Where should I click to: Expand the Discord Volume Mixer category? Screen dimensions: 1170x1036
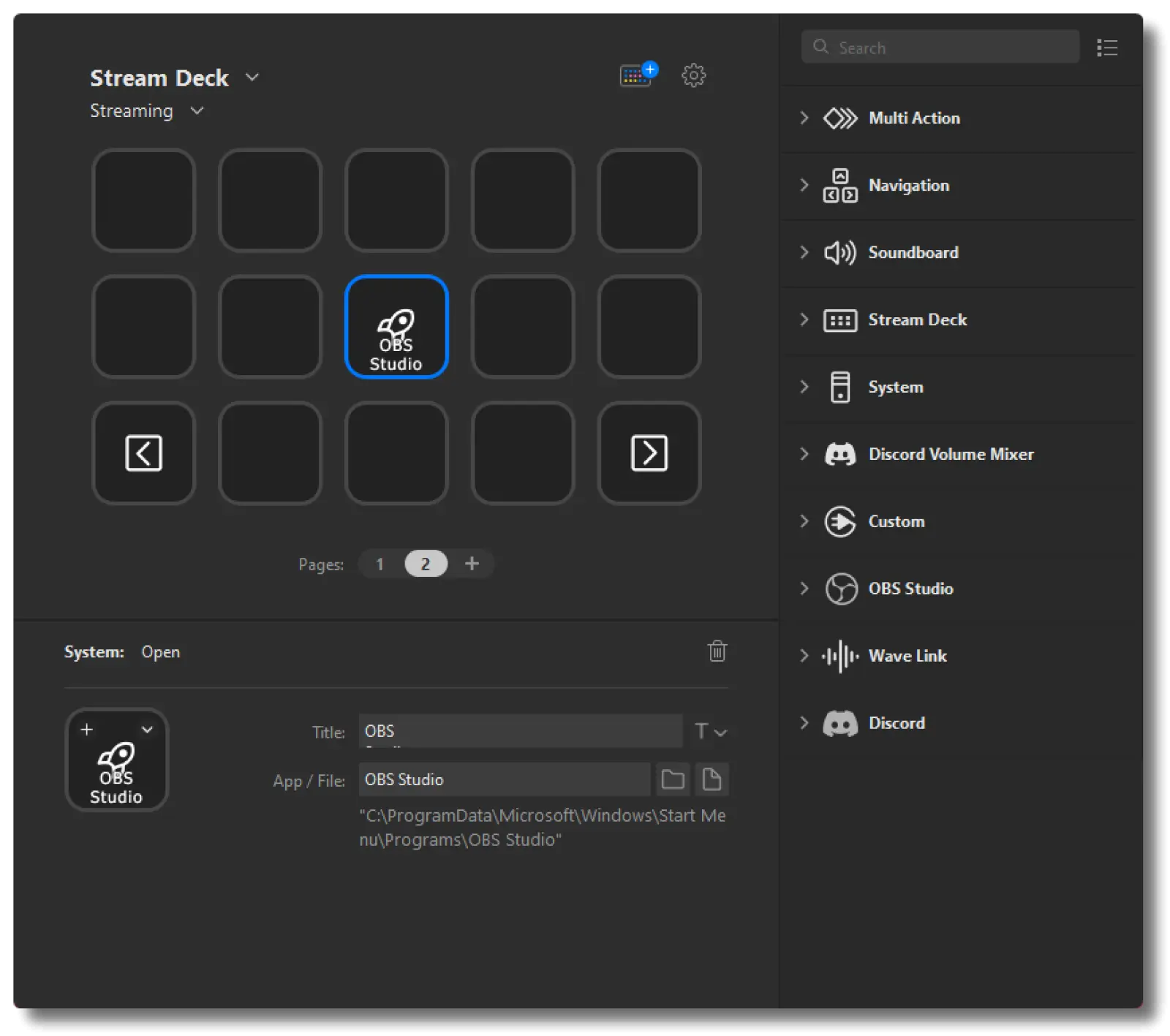804,454
